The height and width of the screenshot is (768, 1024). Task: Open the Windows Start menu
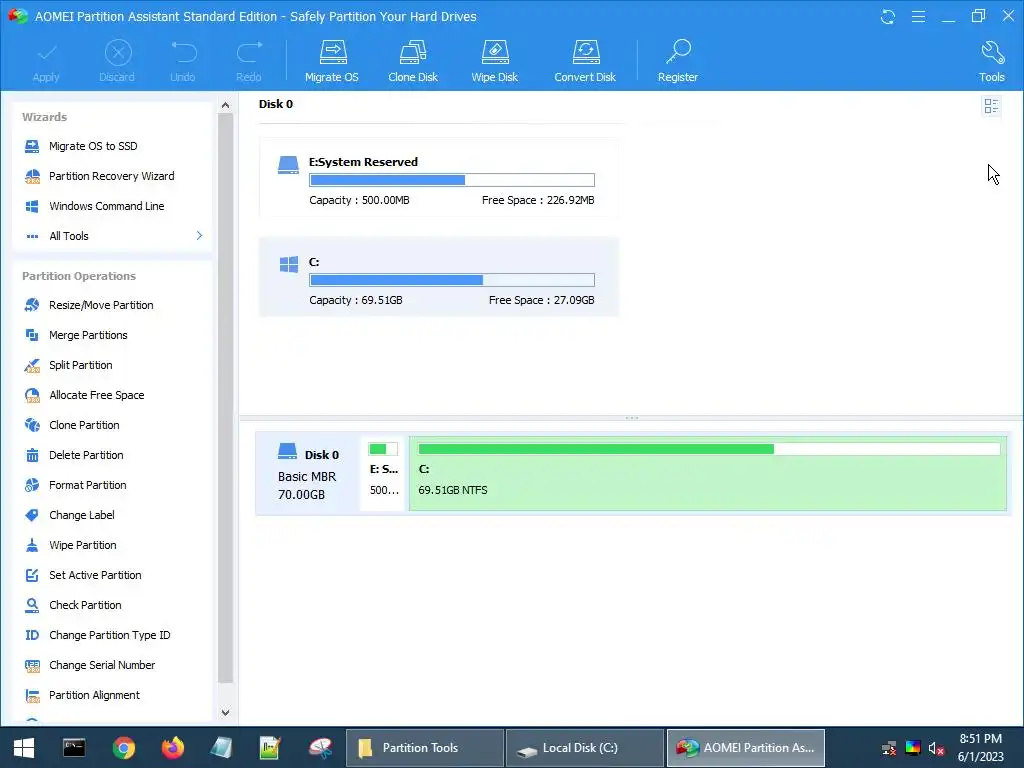(24, 748)
